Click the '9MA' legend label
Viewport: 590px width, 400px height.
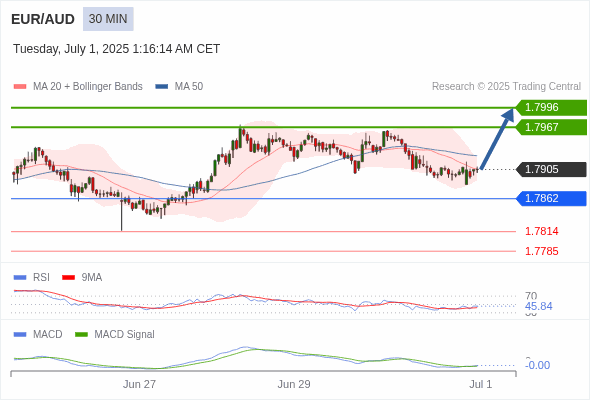click(92, 278)
